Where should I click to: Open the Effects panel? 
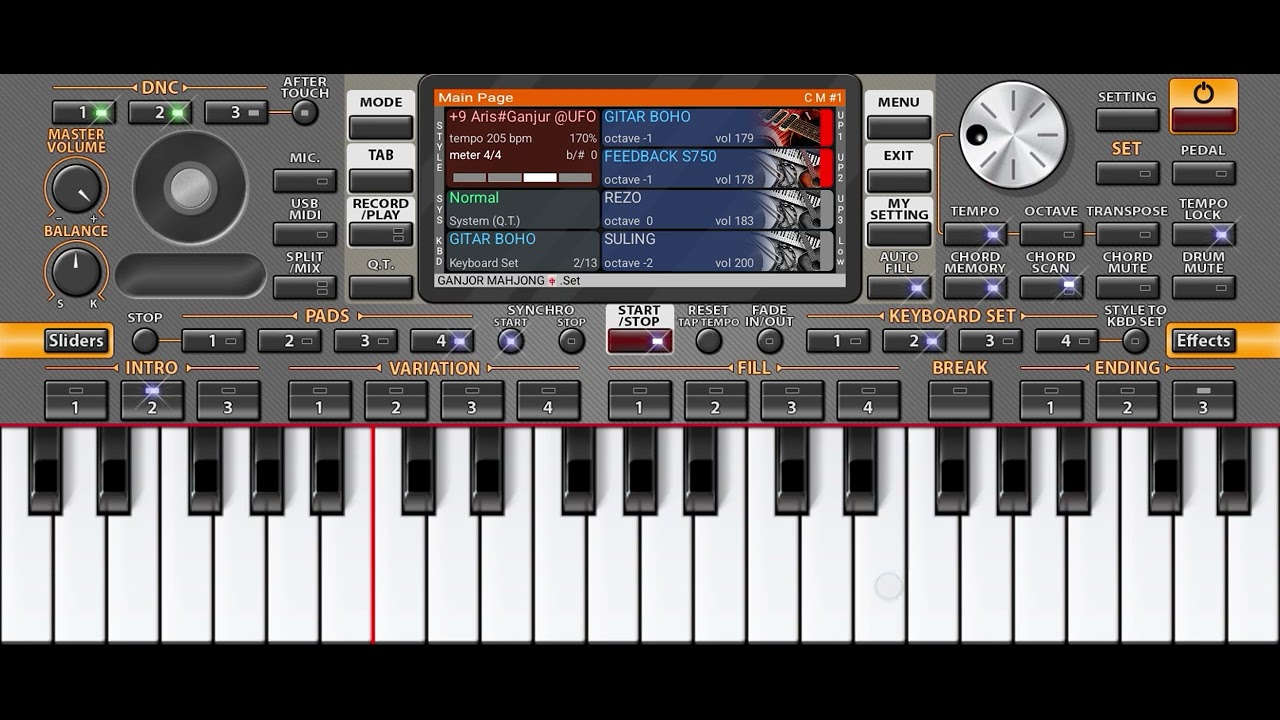tap(1203, 341)
